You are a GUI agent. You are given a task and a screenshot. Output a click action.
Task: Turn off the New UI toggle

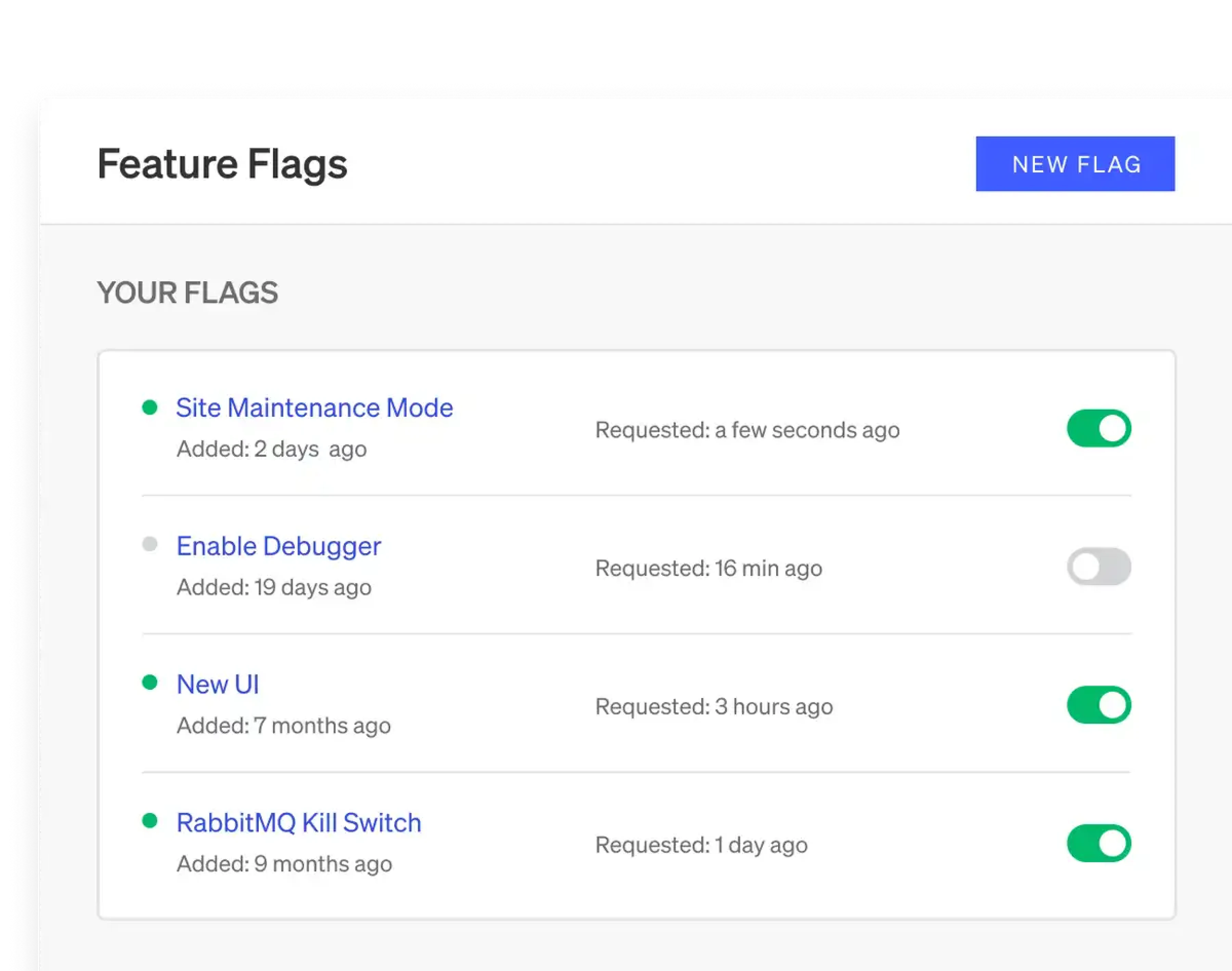[x=1099, y=704]
